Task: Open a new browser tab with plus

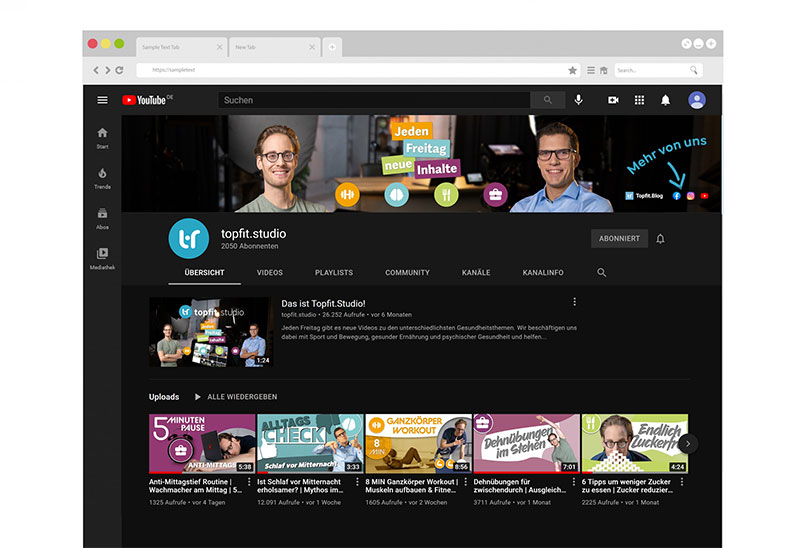Action: [x=332, y=47]
